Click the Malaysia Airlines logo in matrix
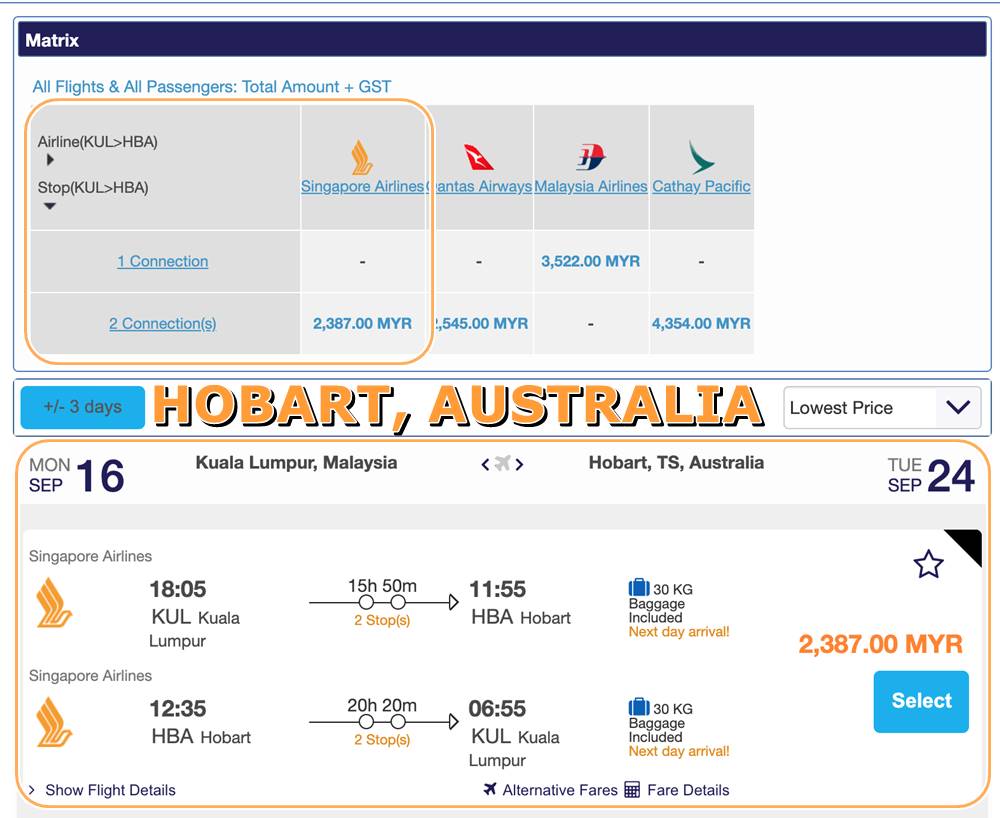Image resolution: width=1000 pixels, height=818 pixels. 591,157
